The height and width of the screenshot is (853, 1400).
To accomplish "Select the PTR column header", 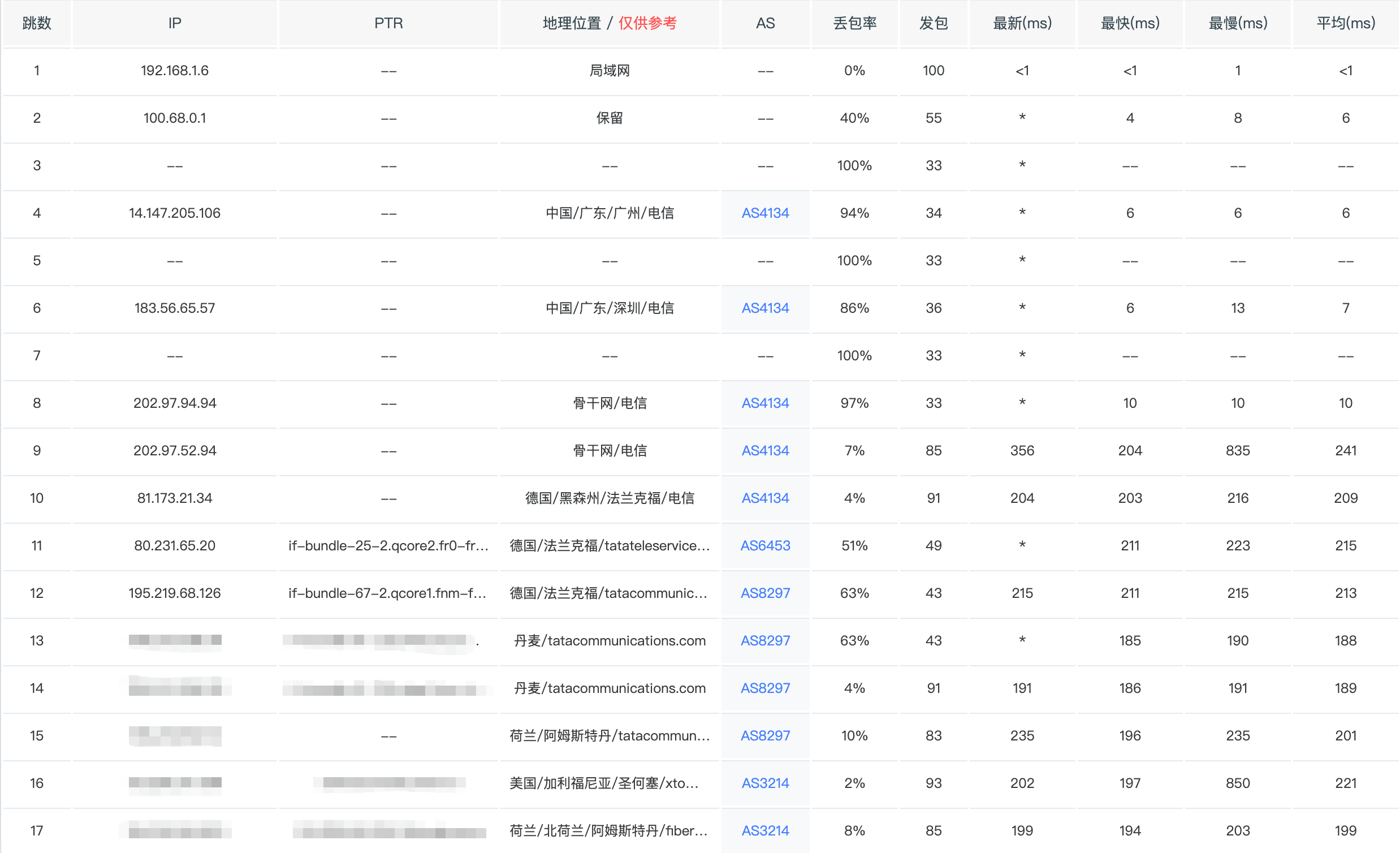I will point(388,23).
